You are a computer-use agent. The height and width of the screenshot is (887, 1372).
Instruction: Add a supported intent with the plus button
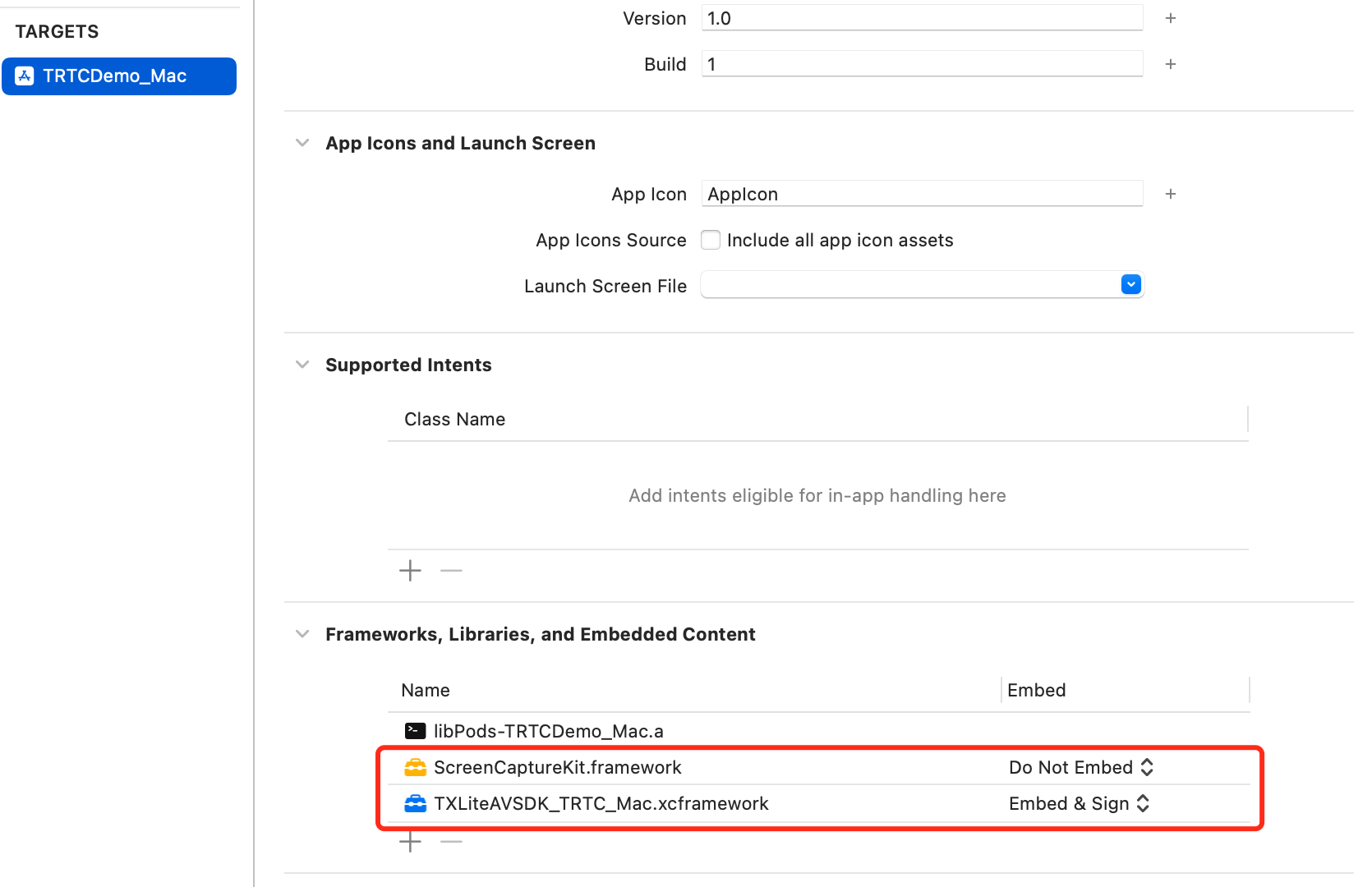tap(410, 571)
